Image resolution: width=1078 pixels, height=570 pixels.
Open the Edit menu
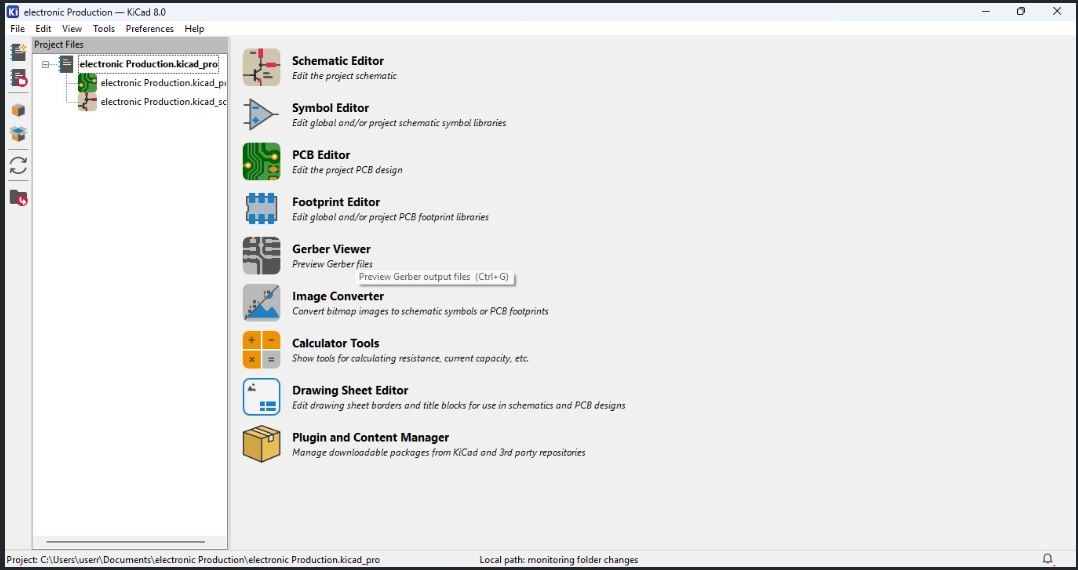click(x=43, y=29)
